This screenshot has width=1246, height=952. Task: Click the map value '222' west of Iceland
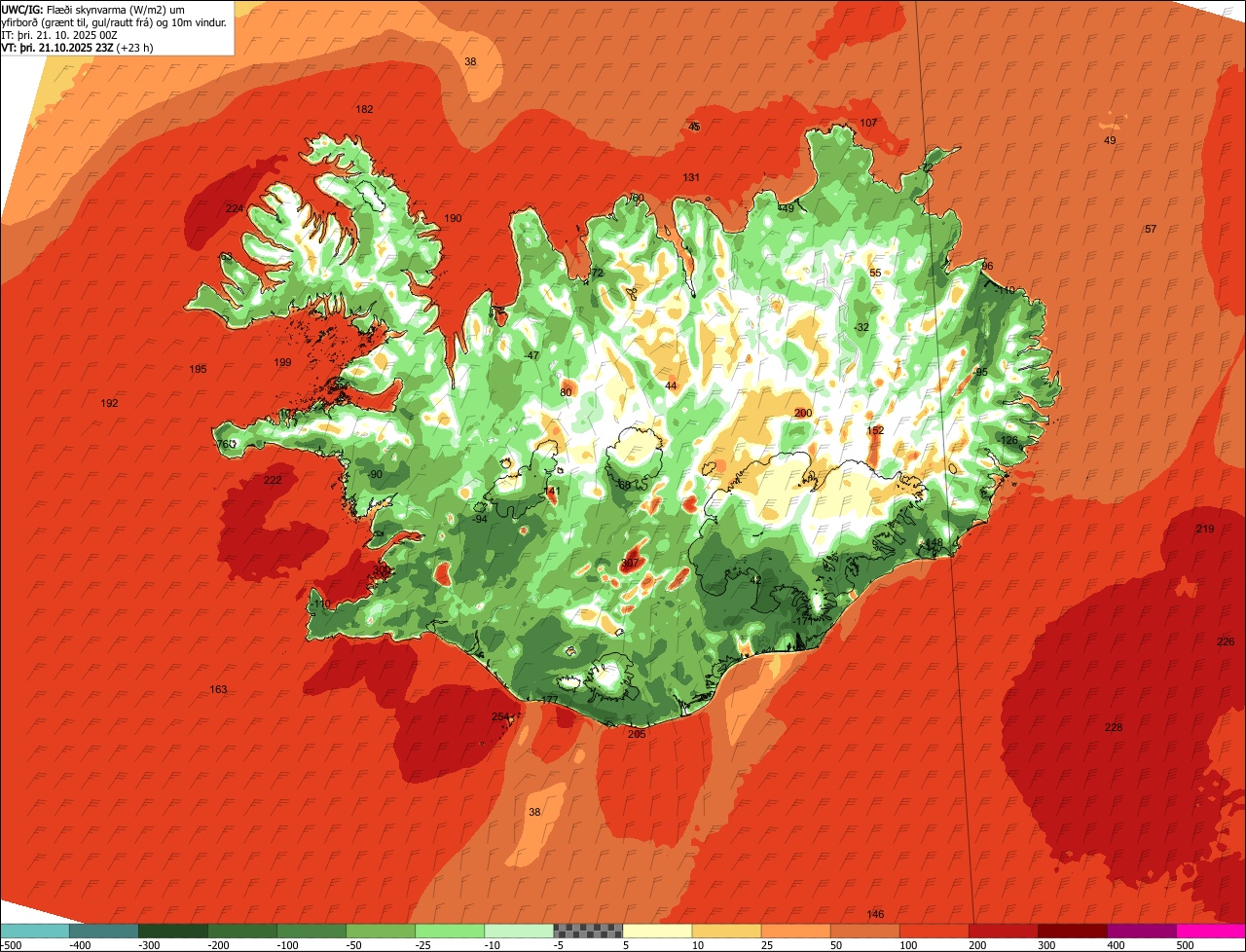click(273, 480)
